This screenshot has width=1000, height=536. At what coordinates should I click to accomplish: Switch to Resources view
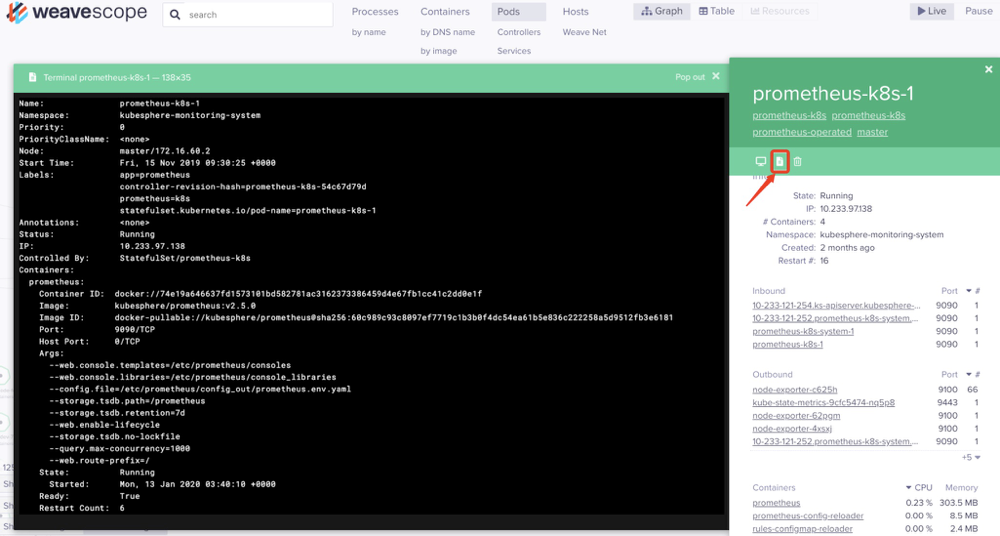780,11
